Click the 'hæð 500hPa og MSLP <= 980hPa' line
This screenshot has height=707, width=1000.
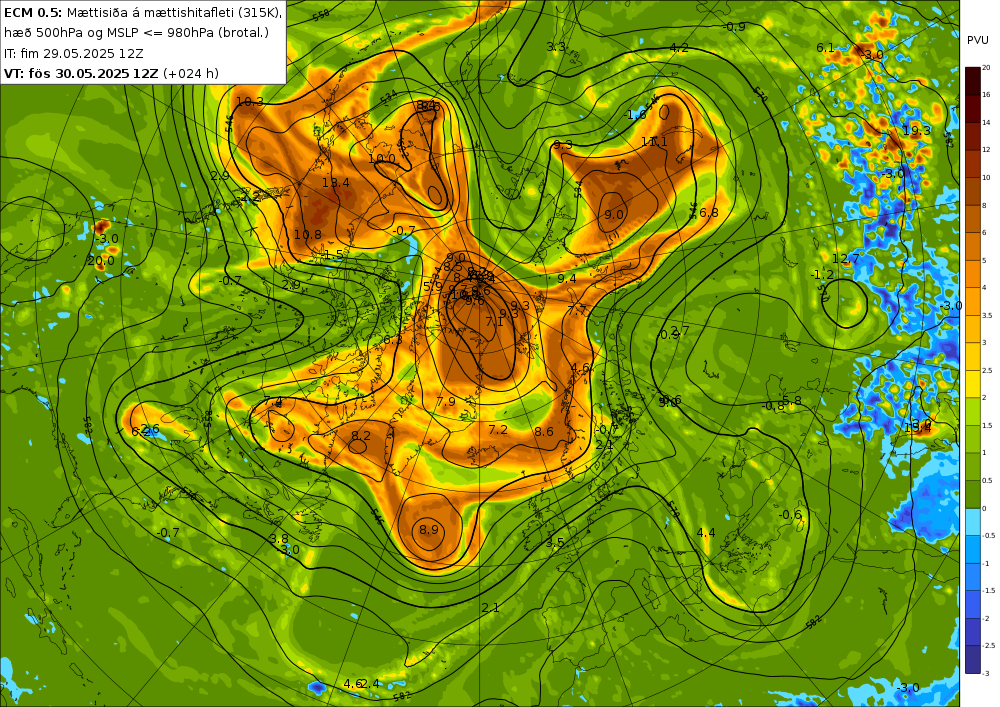[137, 33]
